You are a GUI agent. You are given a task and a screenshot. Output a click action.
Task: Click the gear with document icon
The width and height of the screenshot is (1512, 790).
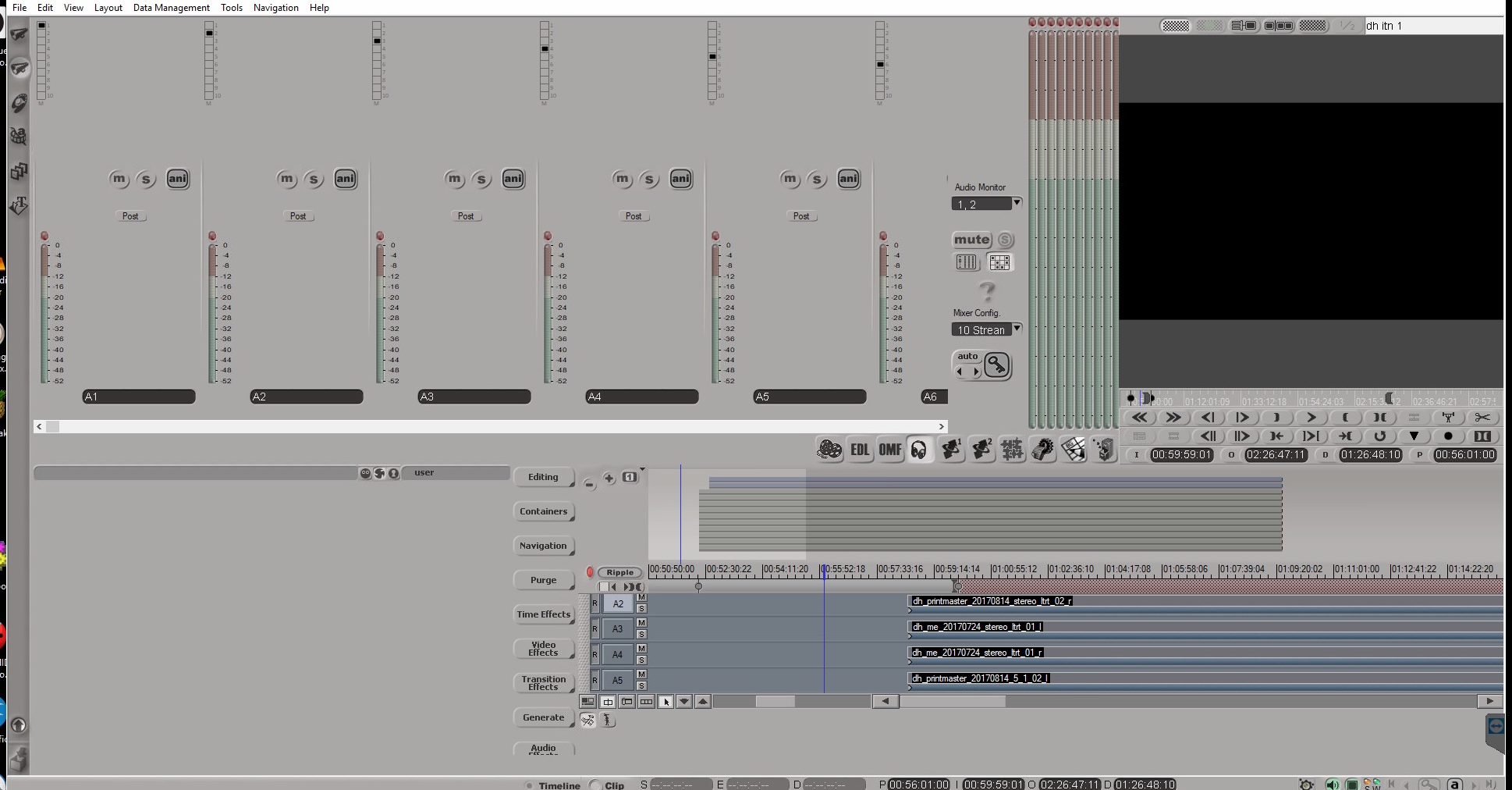click(x=1042, y=450)
